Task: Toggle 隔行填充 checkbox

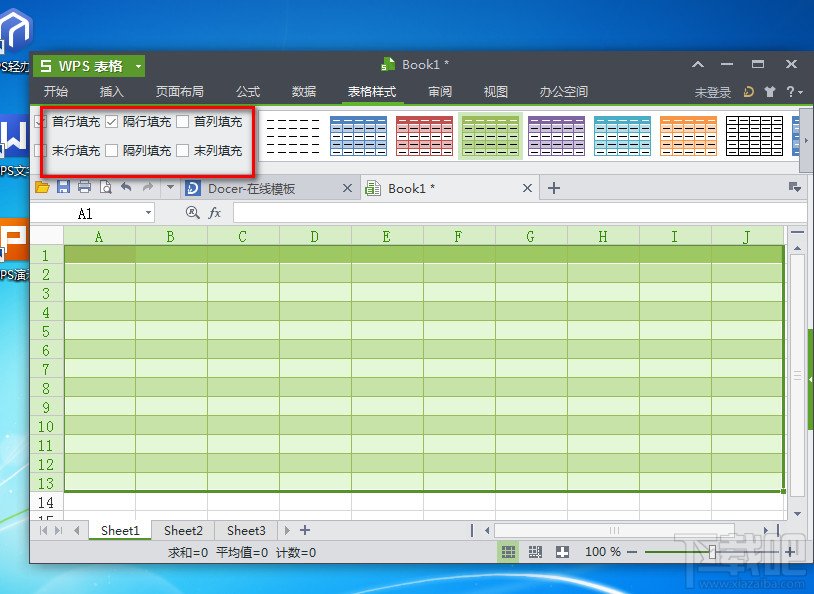Action: pos(111,122)
